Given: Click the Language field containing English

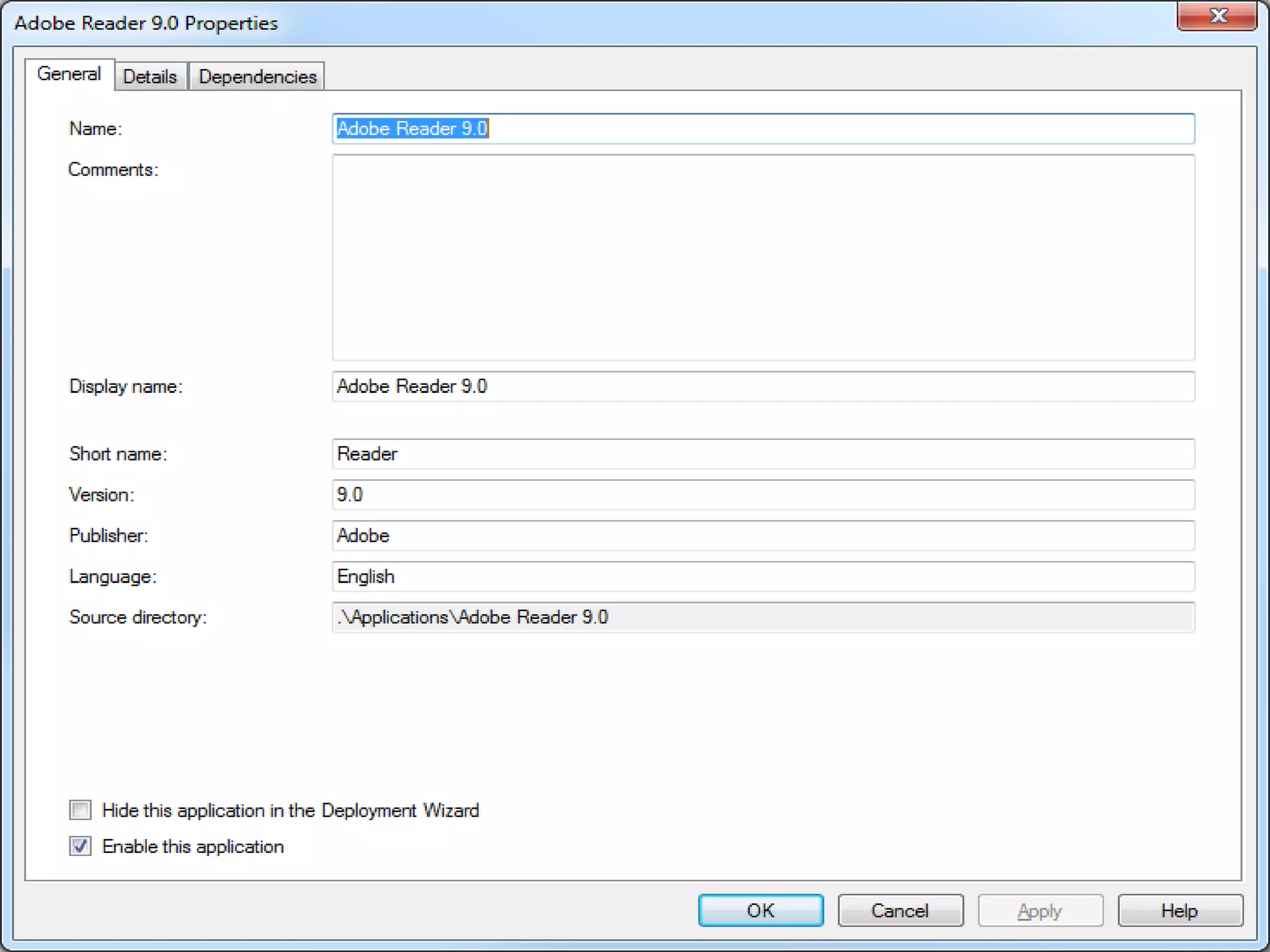Looking at the screenshot, I should click(x=763, y=577).
